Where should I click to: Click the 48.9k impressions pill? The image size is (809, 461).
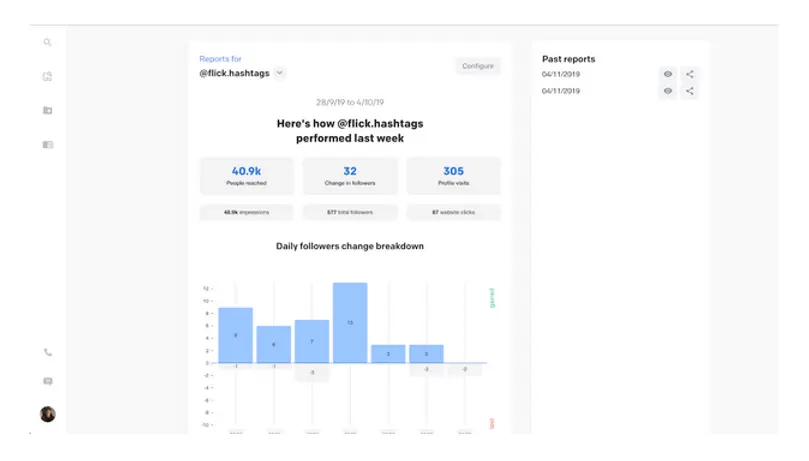[x=246, y=212]
